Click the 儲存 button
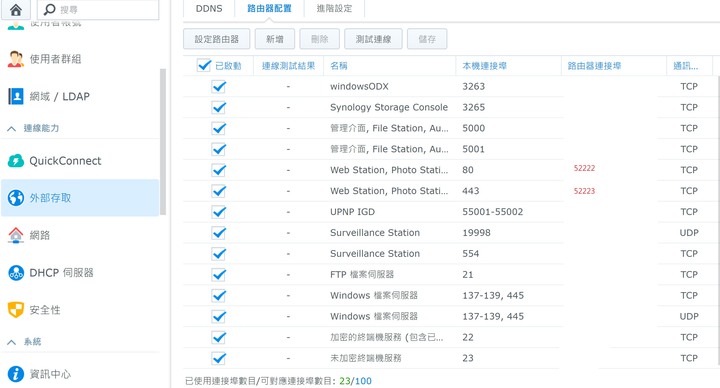This screenshot has width=720, height=388. coord(427,39)
